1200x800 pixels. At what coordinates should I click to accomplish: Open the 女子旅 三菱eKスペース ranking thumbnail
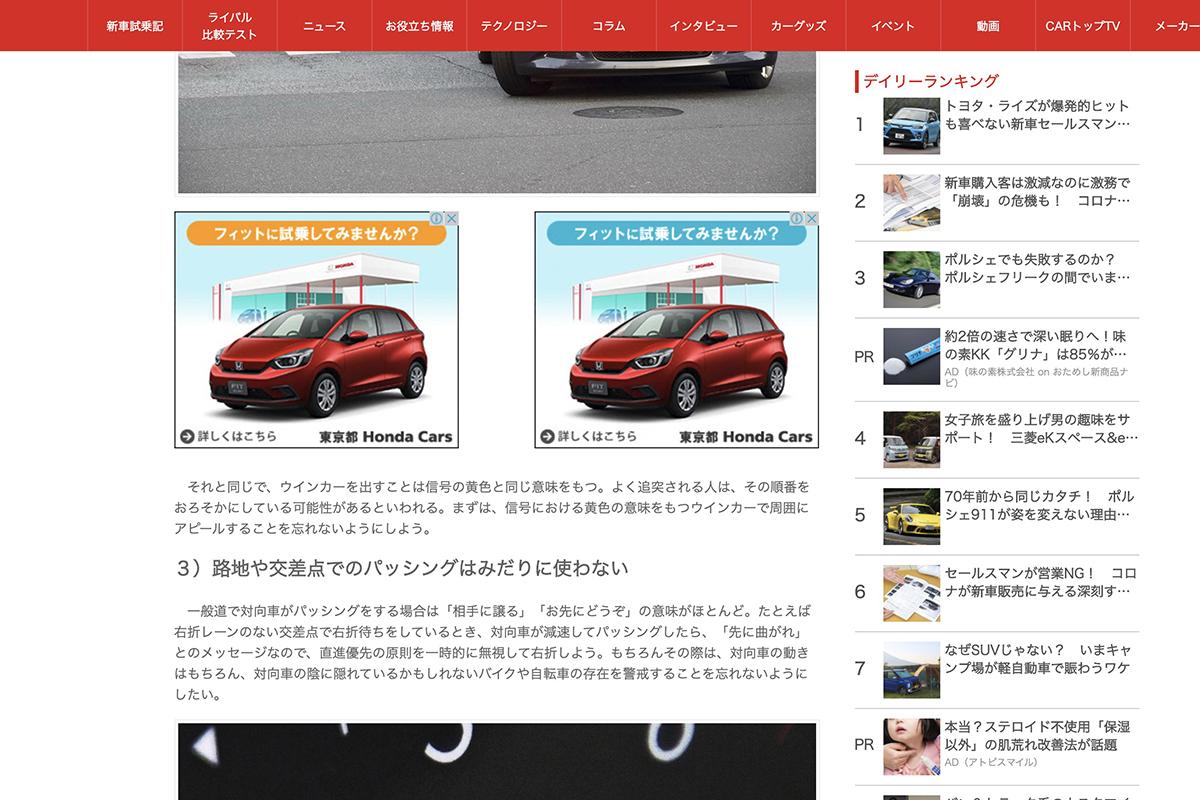click(911, 439)
